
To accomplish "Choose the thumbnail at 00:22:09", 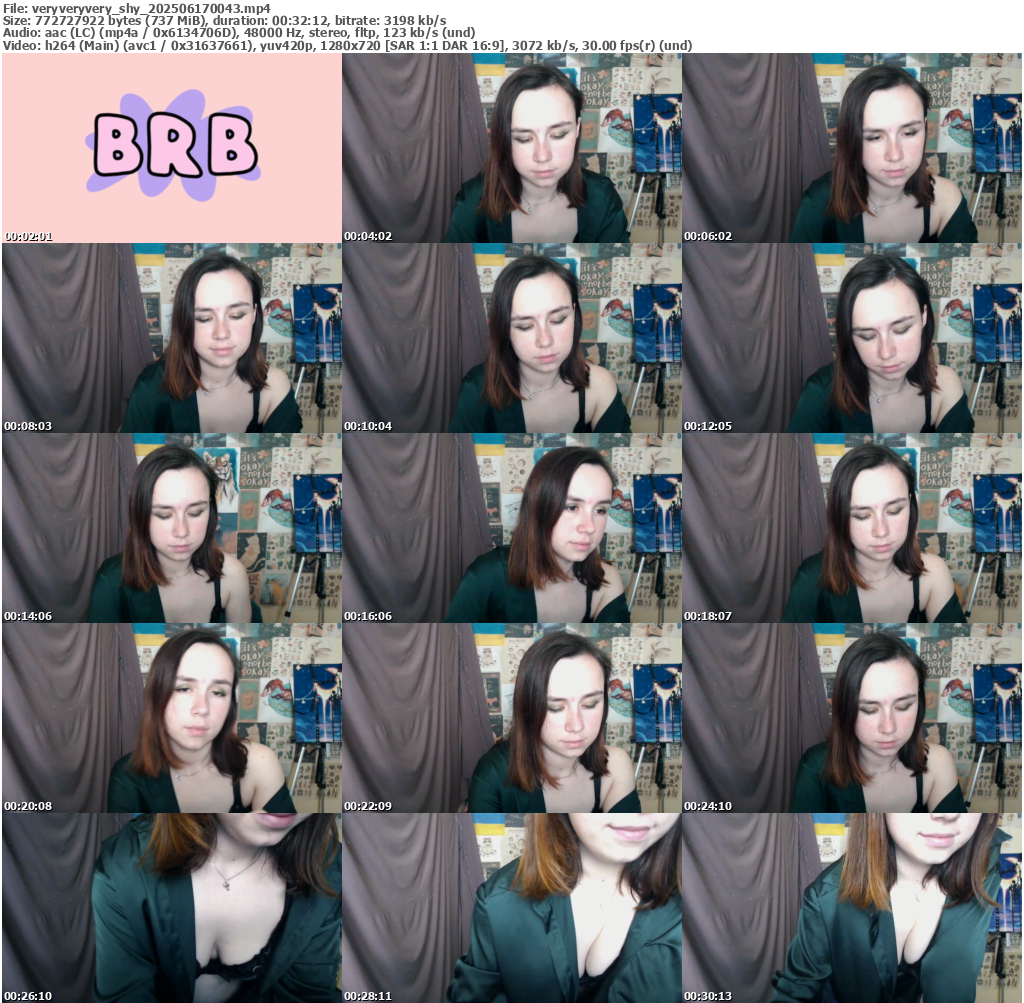I will pos(511,718).
